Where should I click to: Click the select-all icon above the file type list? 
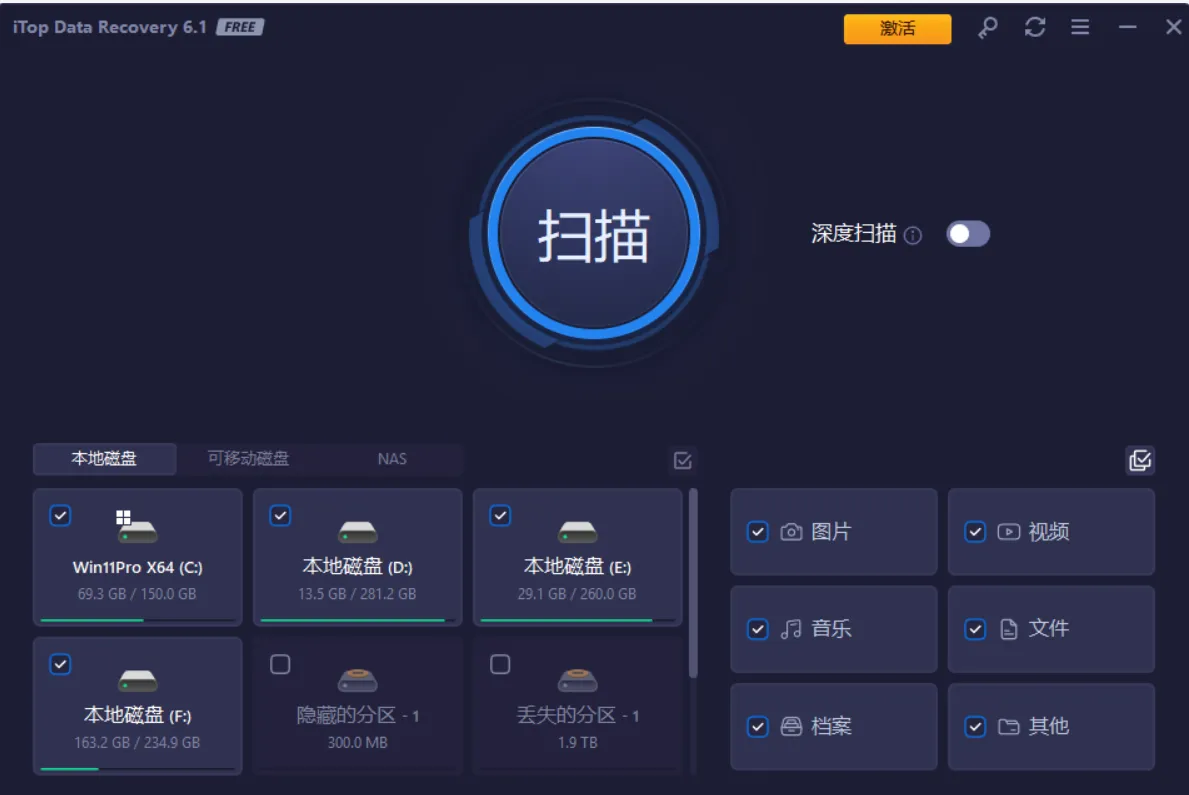coord(1139,459)
